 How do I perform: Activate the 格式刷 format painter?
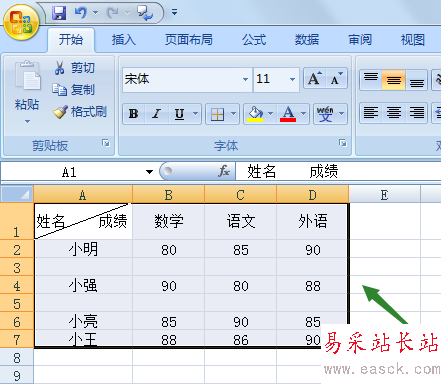[x=80, y=112]
